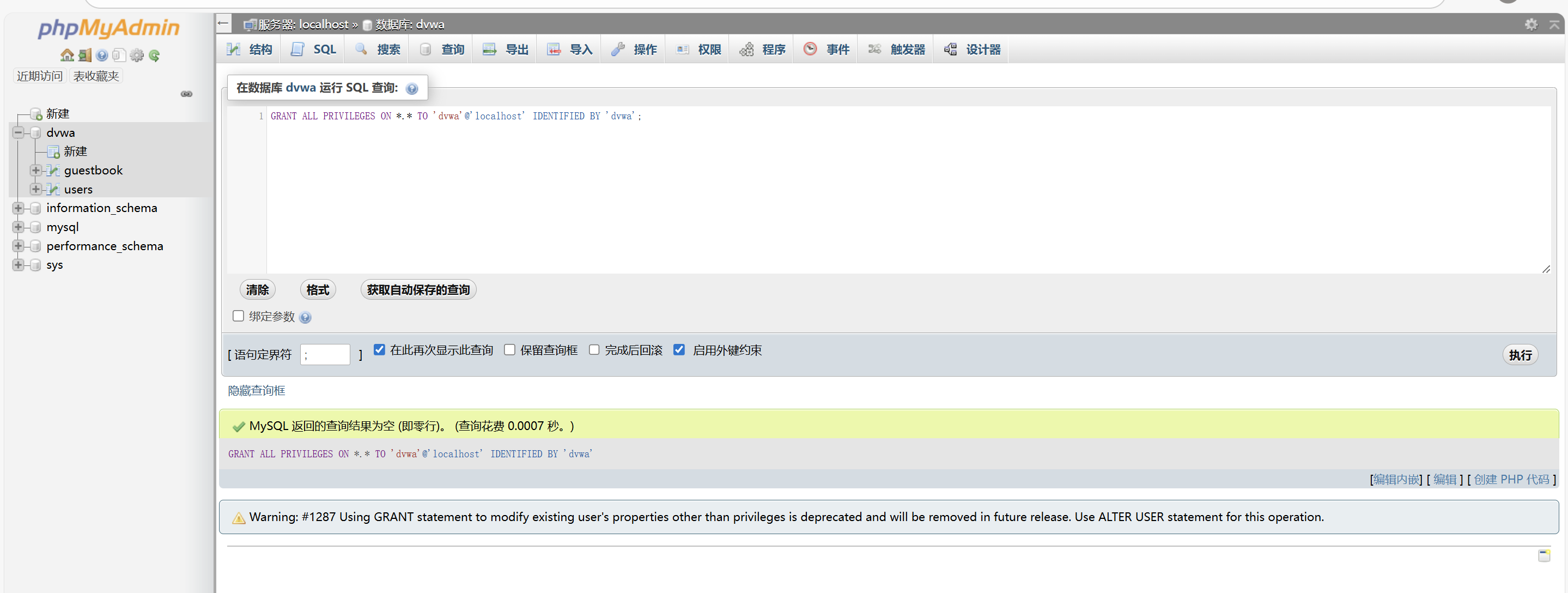Screen dimensions: 1568x593
Task: Enable the 绑定参数 checkbox
Action: point(238,316)
